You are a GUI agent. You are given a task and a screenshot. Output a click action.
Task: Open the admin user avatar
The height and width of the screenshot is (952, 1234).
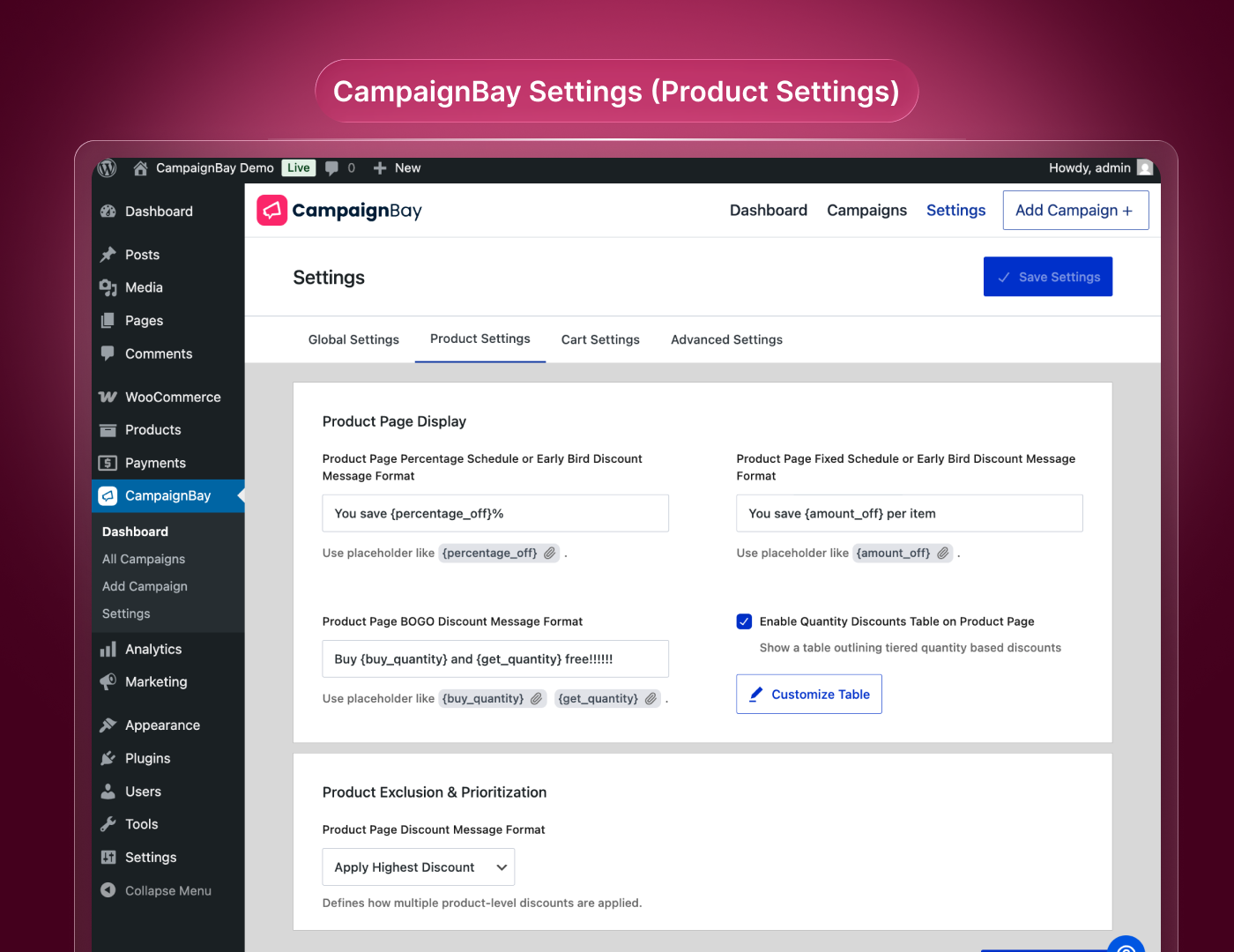[1145, 167]
